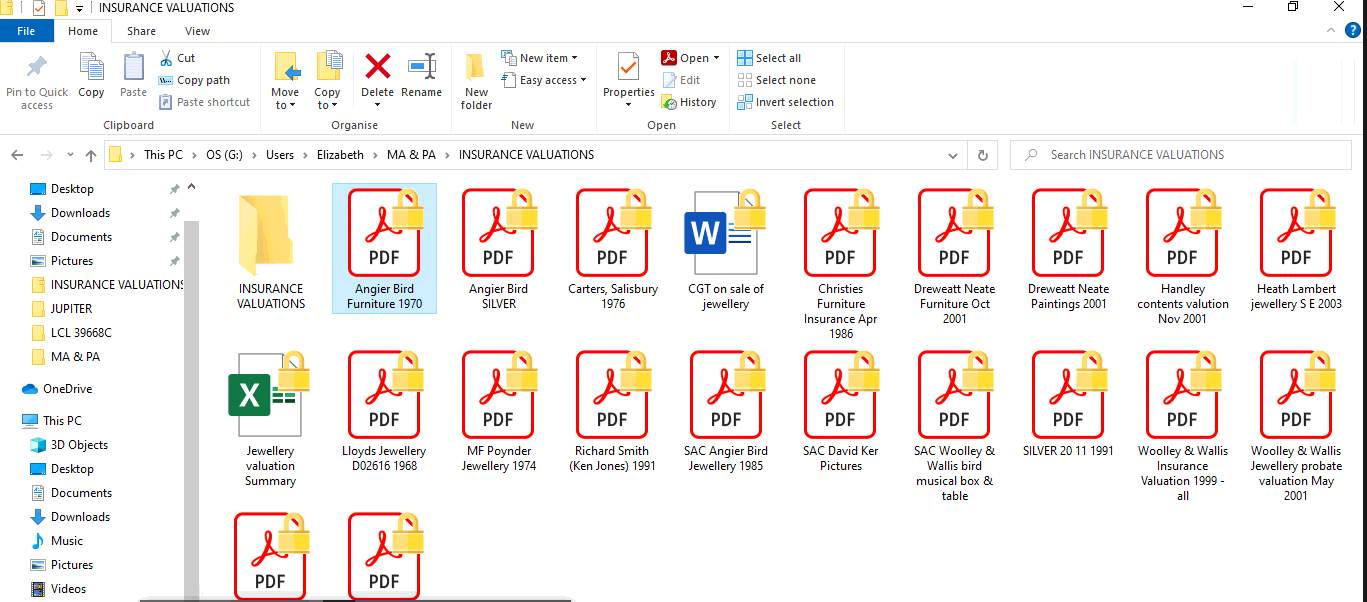Select JUPITER folder in navigation pane
The width and height of the screenshot is (1367, 602).
pyautogui.click(x=71, y=309)
